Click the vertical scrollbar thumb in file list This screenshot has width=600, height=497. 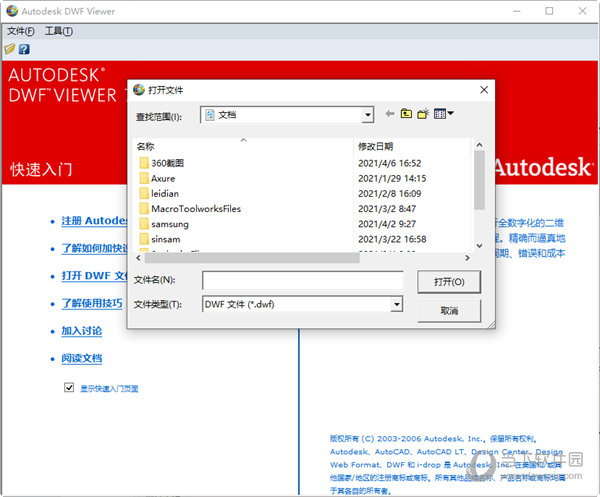(x=479, y=180)
